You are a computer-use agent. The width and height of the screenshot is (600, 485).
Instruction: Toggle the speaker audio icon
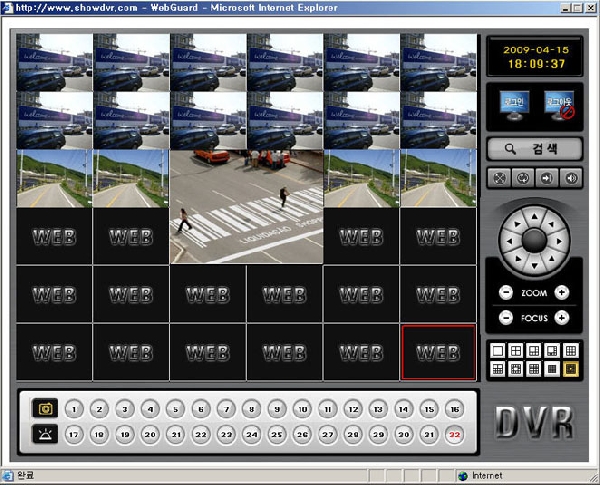pos(572,180)
